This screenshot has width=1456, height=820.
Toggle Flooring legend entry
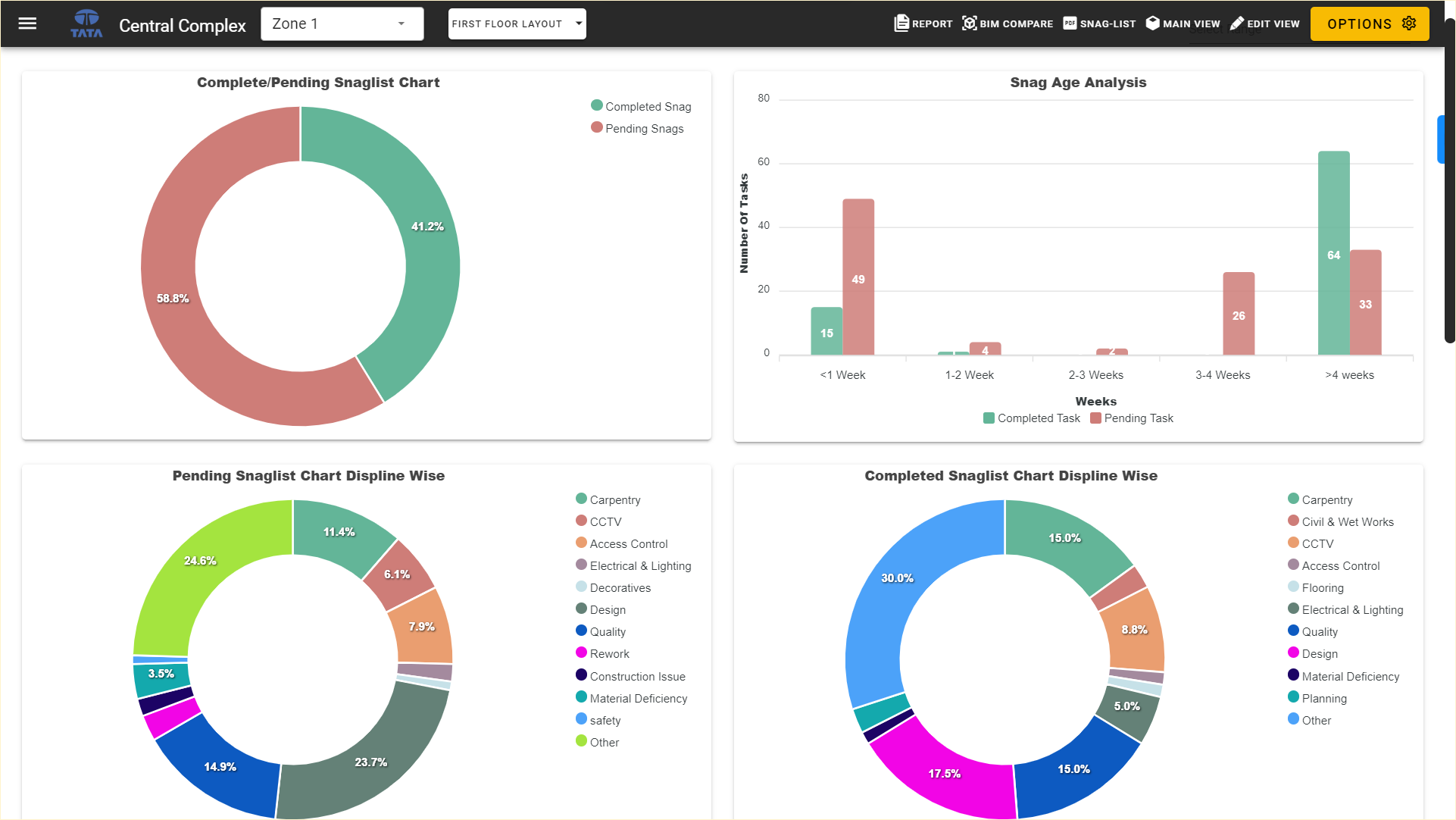pyautogui.click(x=1316, y=587)
